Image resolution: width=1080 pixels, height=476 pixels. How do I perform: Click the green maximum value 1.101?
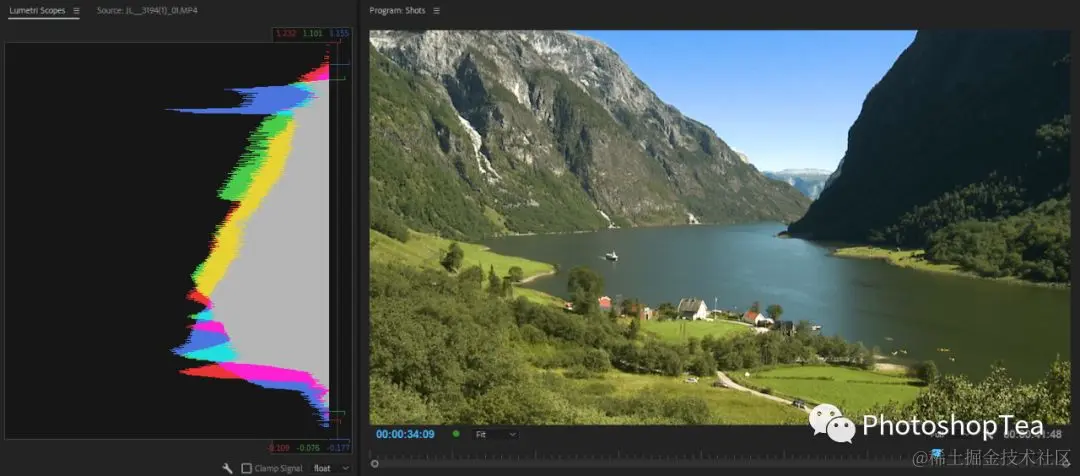[x=312, y=33]
